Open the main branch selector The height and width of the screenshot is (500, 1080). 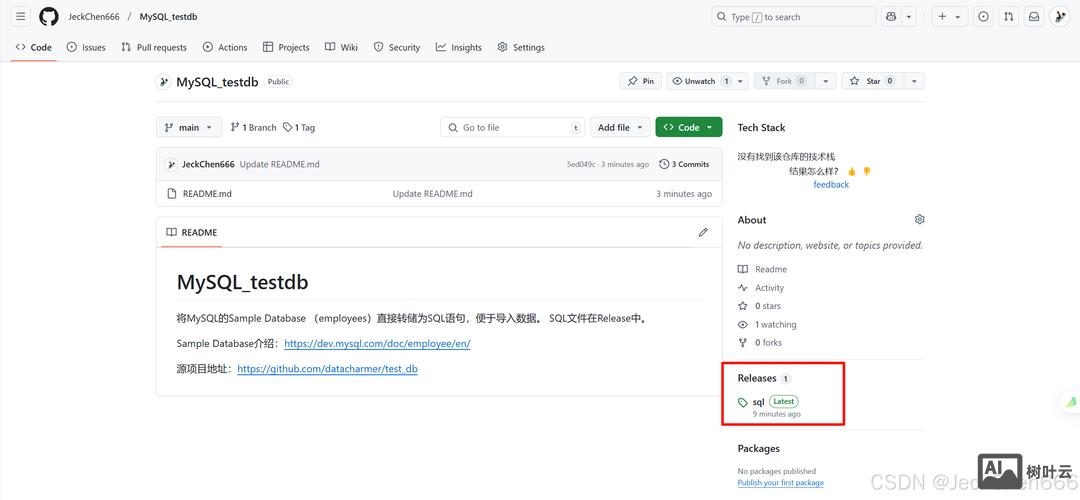189,127
